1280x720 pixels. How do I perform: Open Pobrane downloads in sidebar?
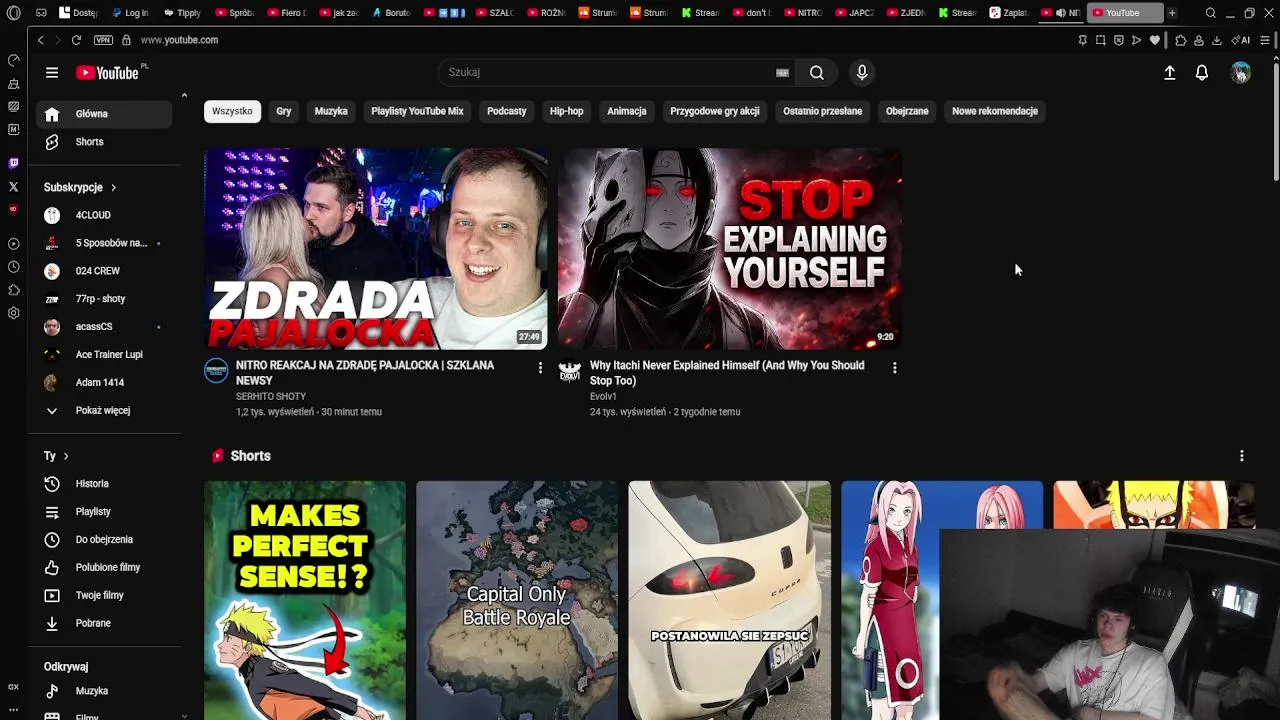(104, 623)
